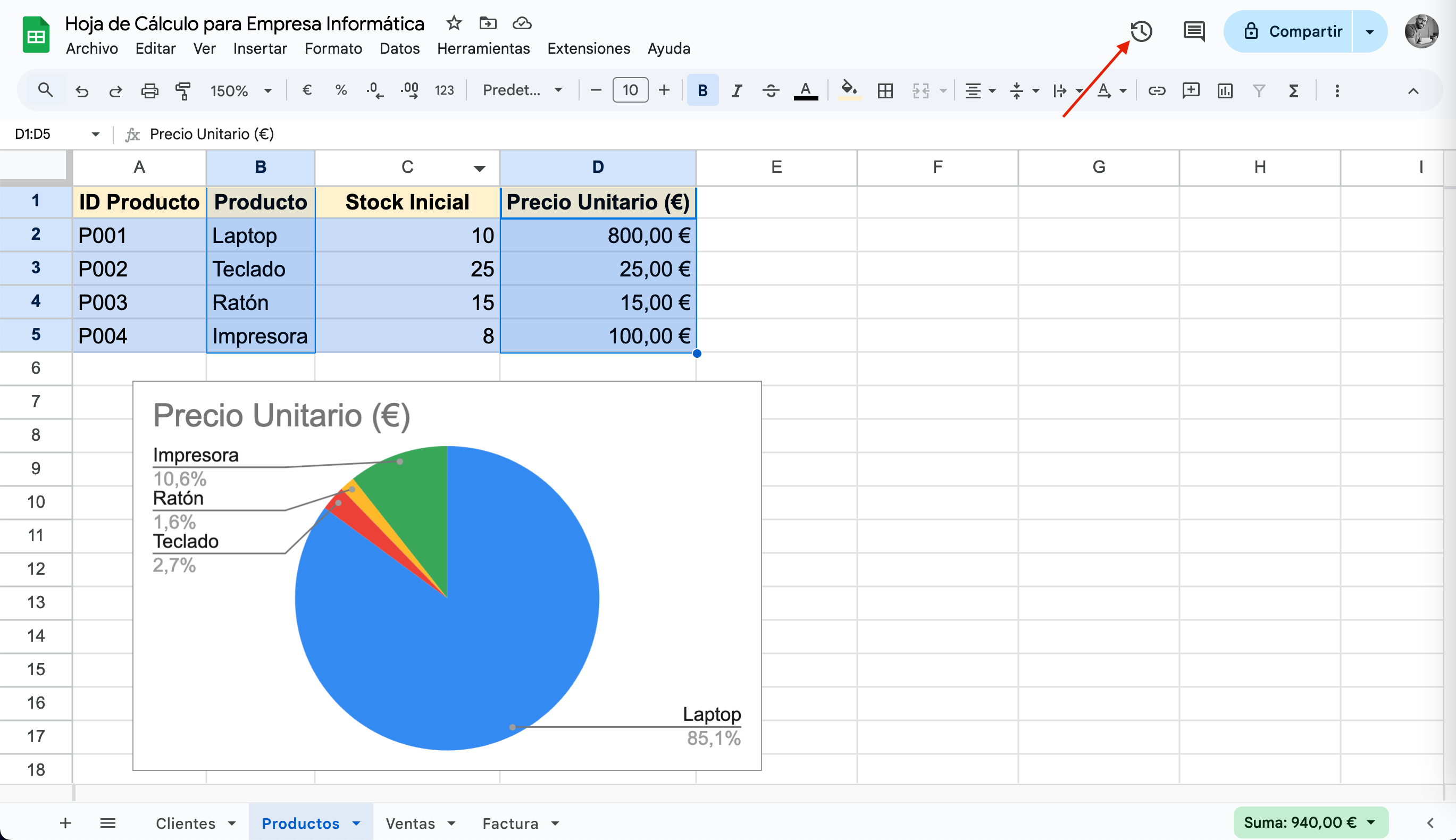This screenshot has width=1456, height=840.
Task: Click the borders icon
Action: coord(885,90)
